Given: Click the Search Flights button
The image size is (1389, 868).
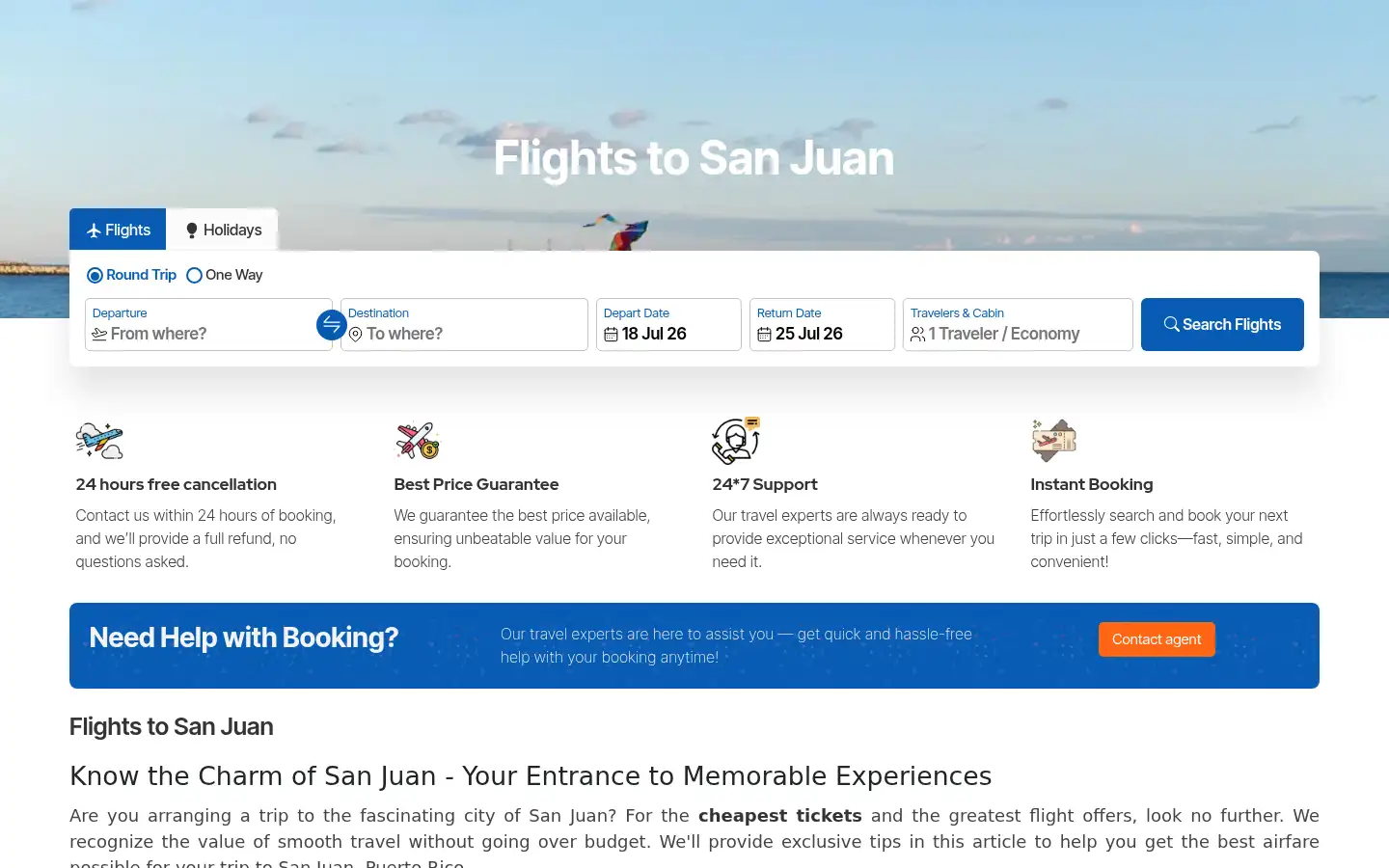Looking at the screenshot, I should coord(1222,324).
